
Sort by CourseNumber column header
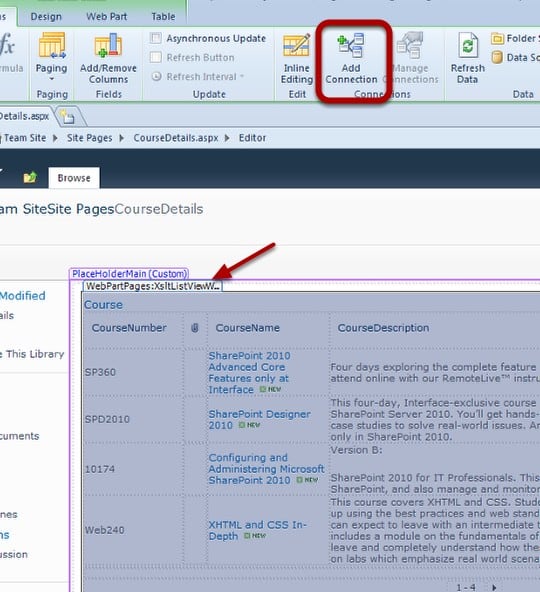(x=129, y=328)
